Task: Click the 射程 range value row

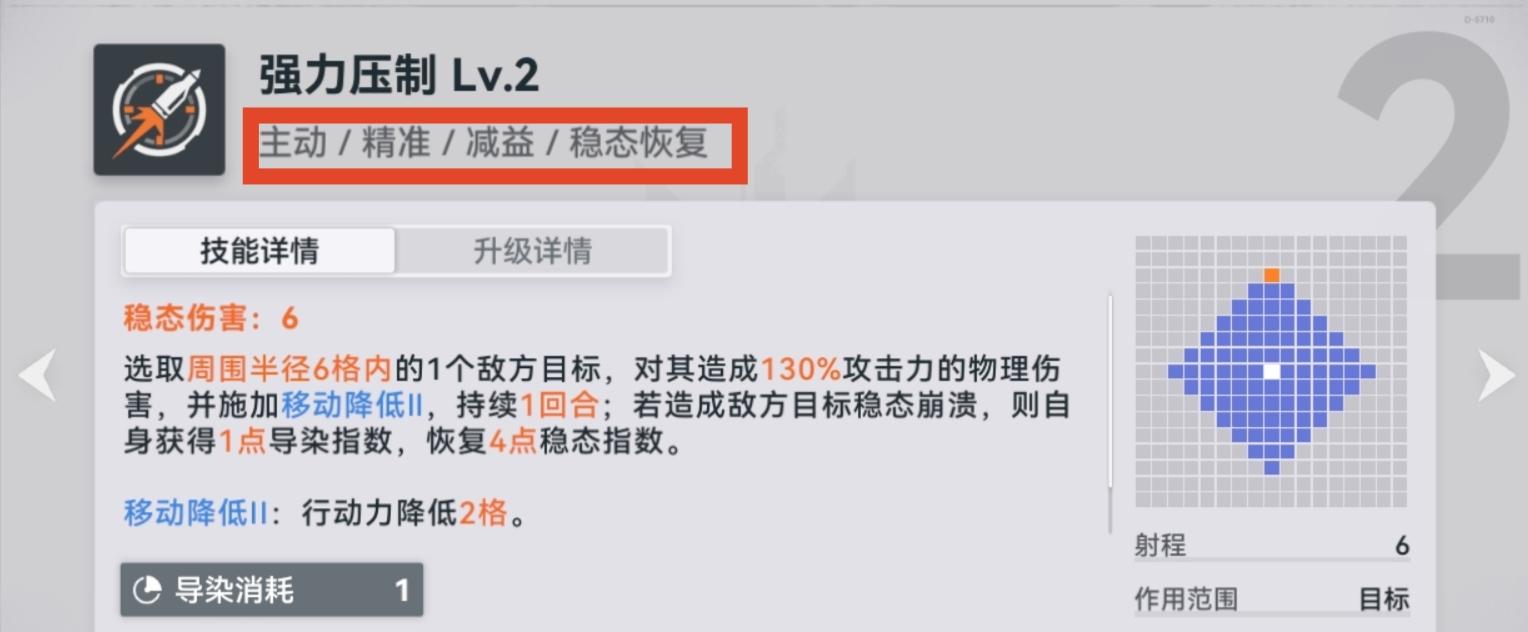Action: [1271, 546]
